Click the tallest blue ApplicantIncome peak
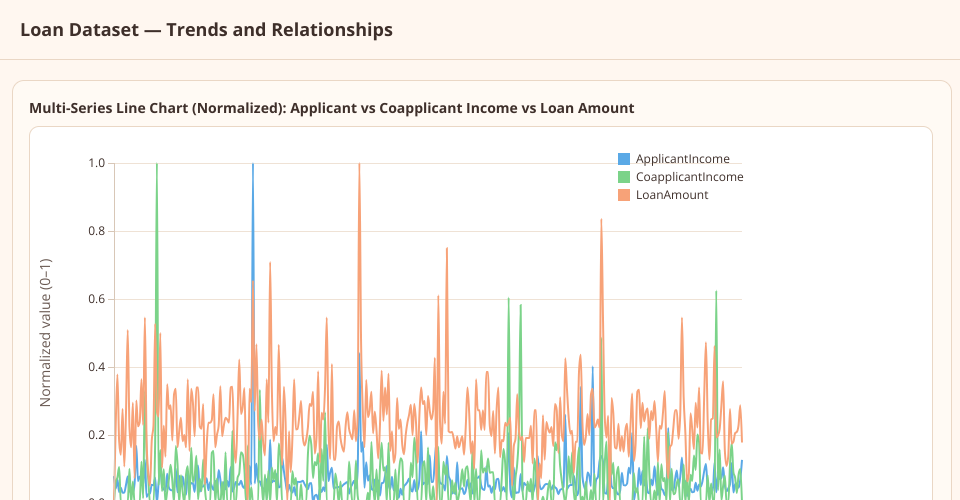Image resolution: width=960 pixels, height=500 pixels. 252,166
